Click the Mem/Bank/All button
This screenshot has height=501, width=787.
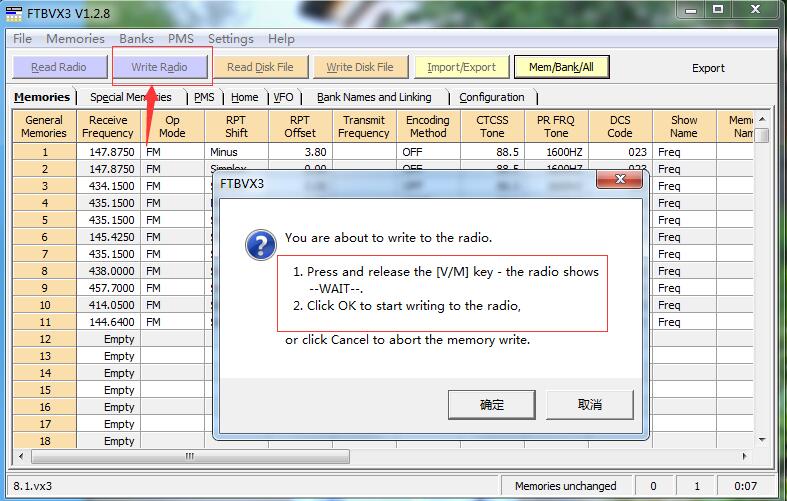561,67
